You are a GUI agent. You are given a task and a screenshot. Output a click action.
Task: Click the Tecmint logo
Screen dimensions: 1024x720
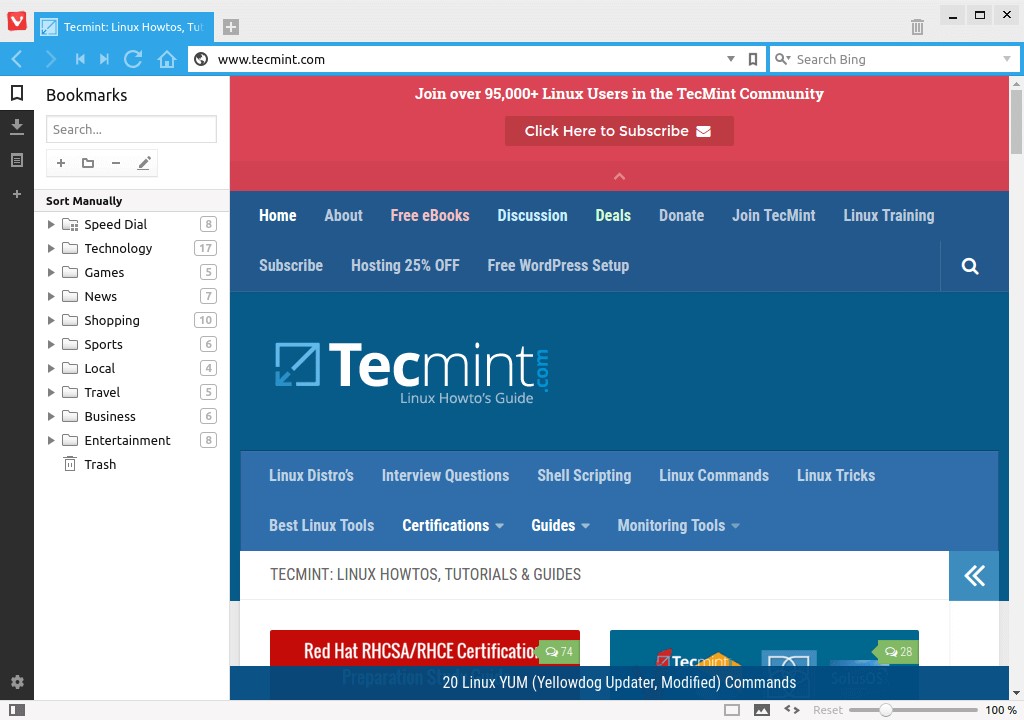pyautogui.click(x=412, y=372)
